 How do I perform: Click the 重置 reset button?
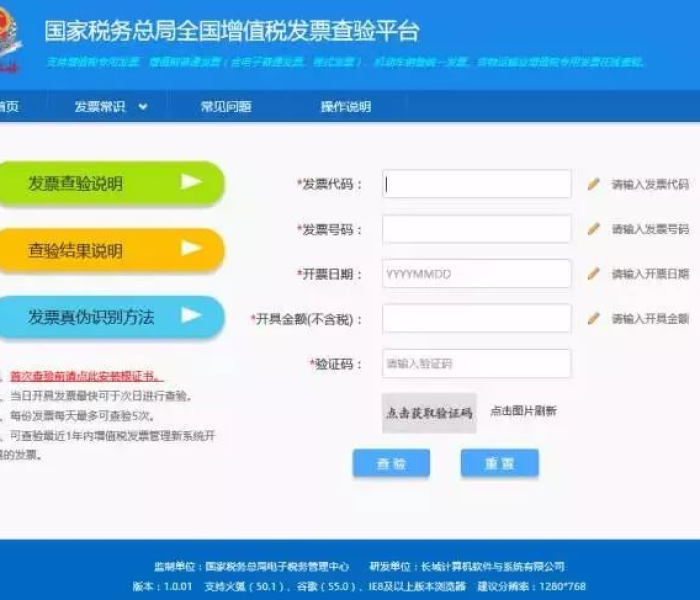[500, 463]
